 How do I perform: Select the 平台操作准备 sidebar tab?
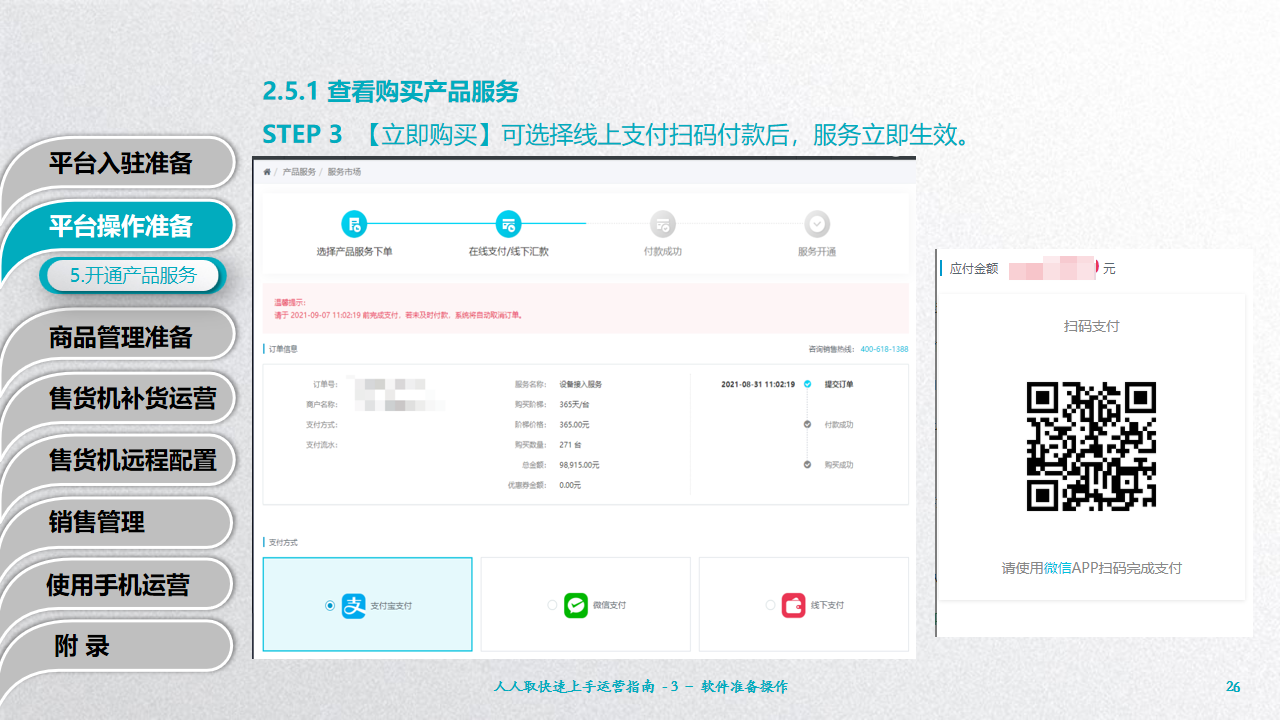tap(120, 226)
